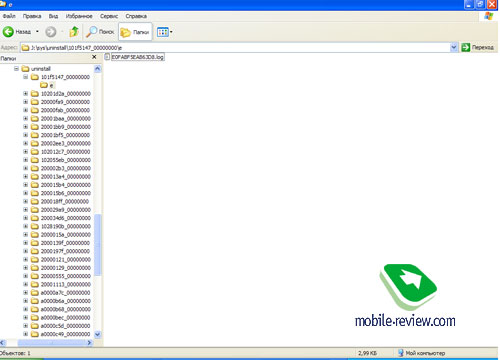Select the 20001113_00000000 folder
Viewport: 500px width, 360px height.
[x=65, y=284]
